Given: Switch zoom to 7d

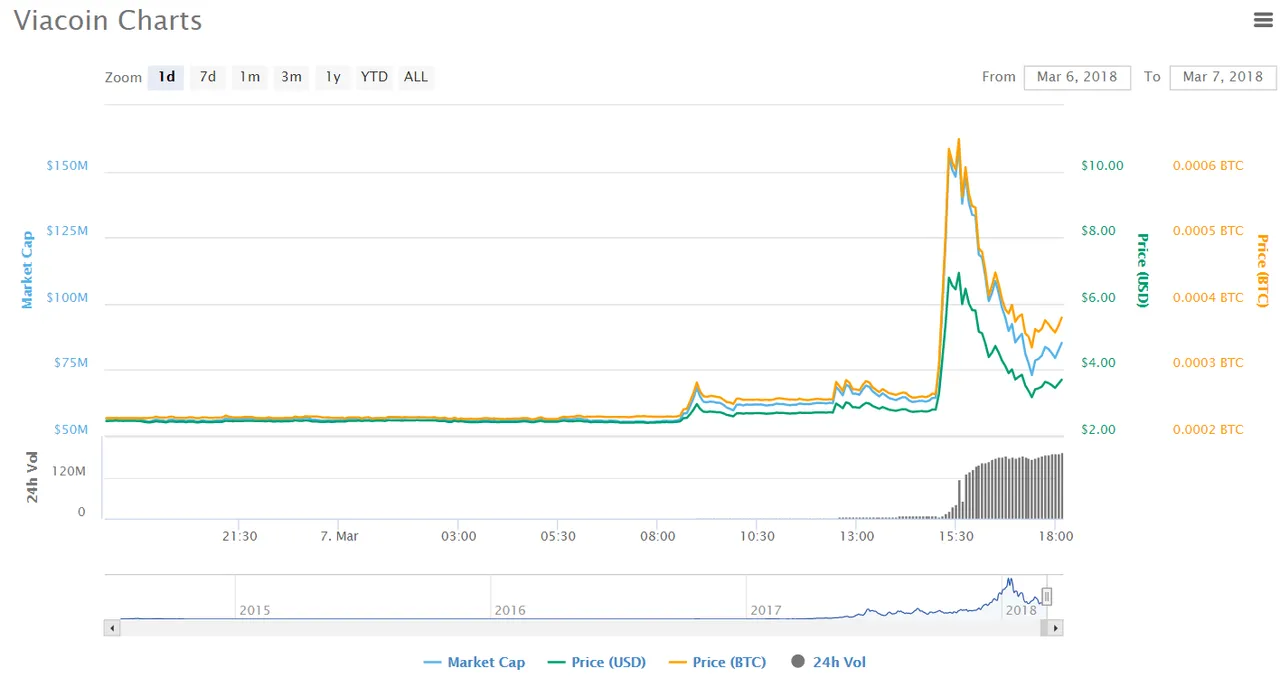Looking at the screenshot, I should click(208, 77).
